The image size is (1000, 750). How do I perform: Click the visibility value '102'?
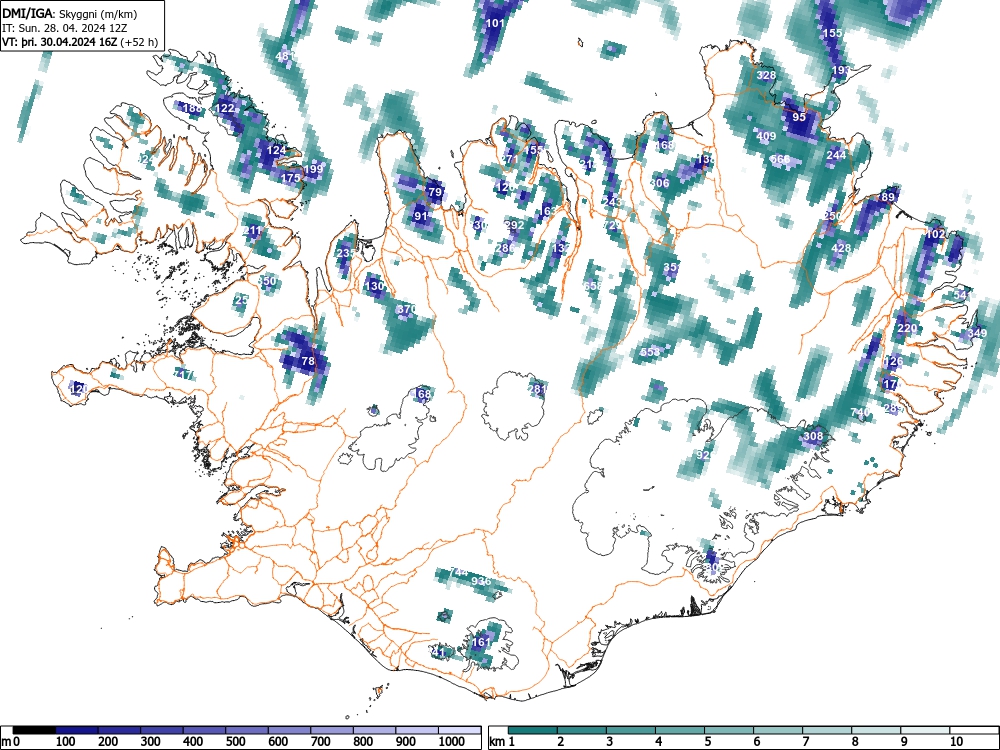coord(935,235)
